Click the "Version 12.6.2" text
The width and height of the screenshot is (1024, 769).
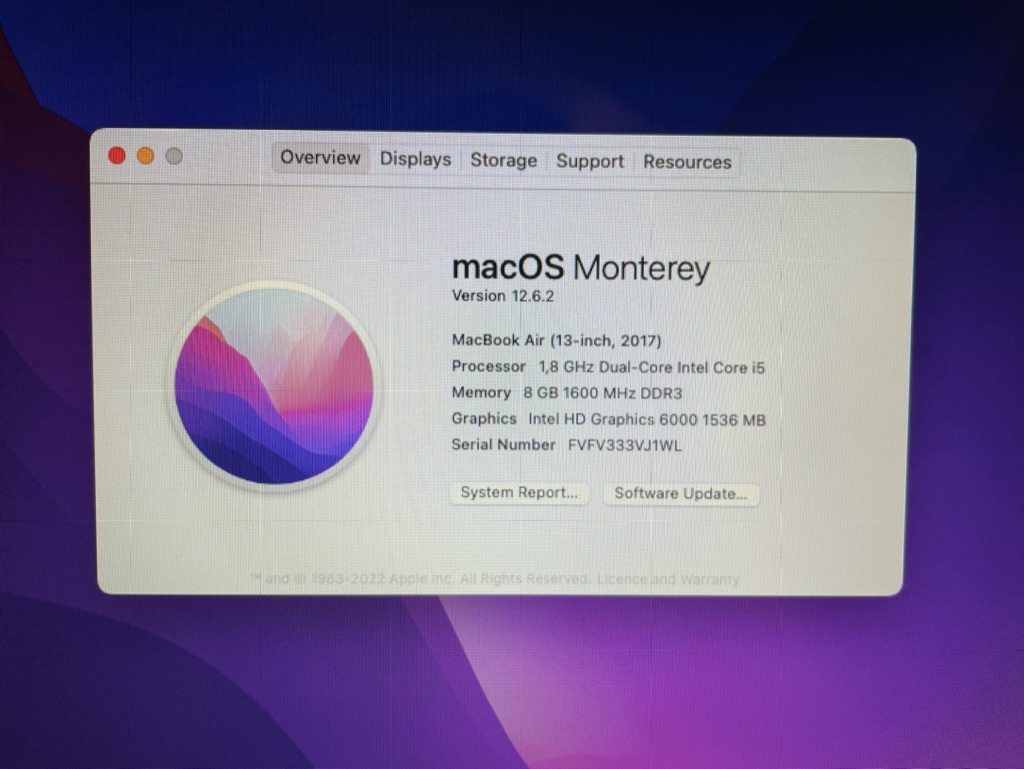[503, 296]
